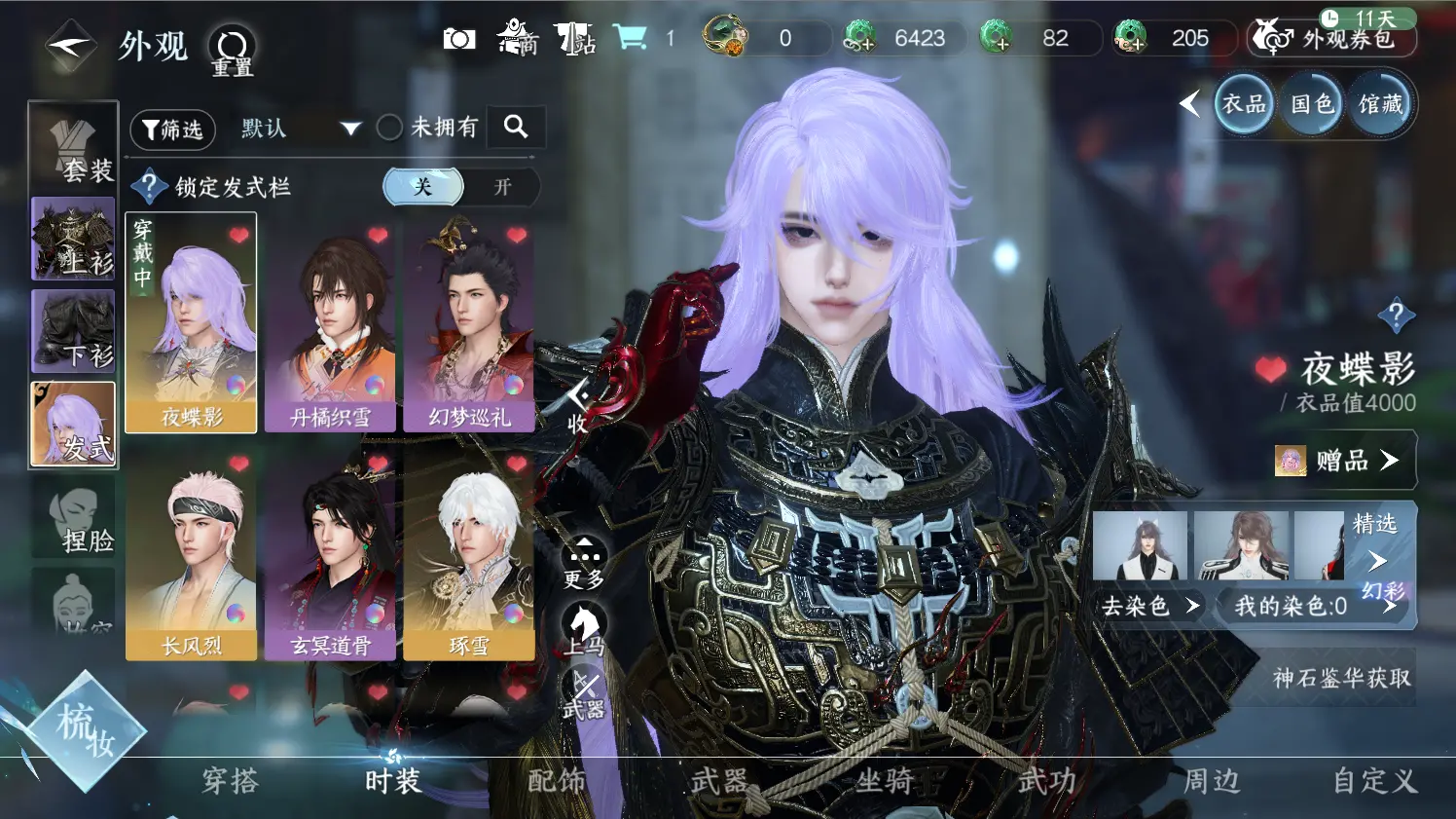Click the currency icon showing 0

(725, 37)
